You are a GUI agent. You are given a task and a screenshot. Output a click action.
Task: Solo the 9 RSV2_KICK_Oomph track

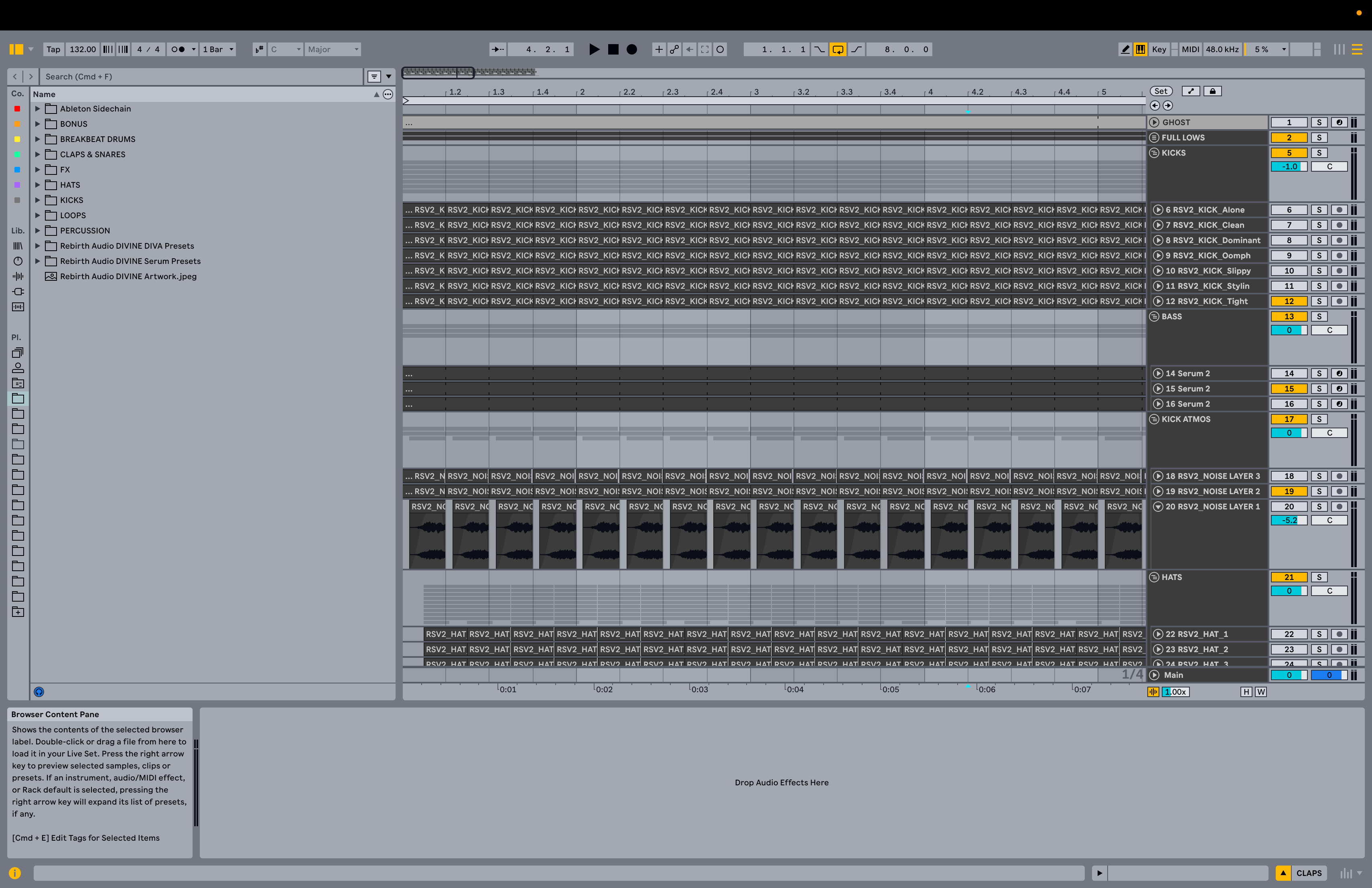point(1319,255)
